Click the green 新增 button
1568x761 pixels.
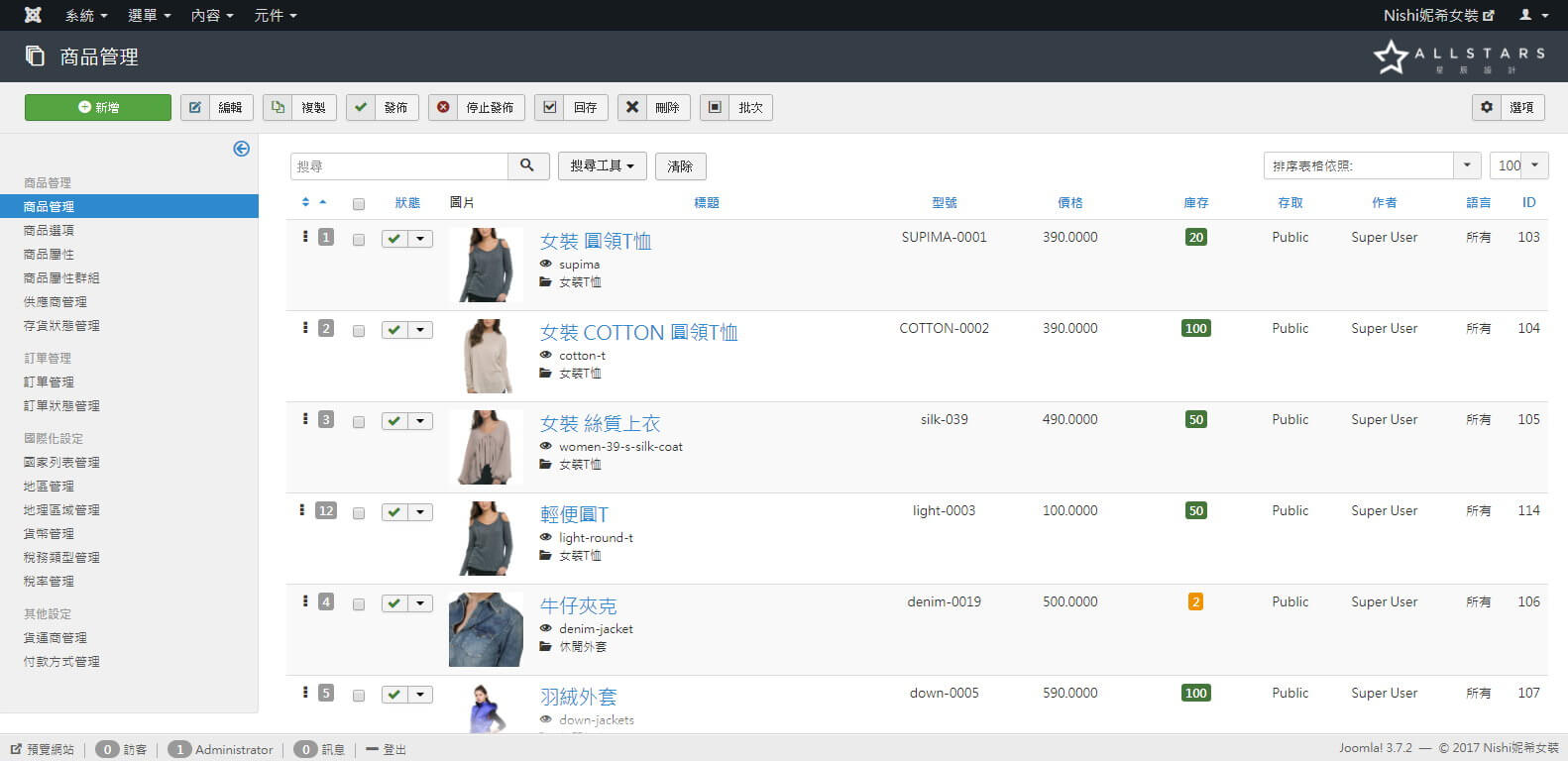(98, 107)
